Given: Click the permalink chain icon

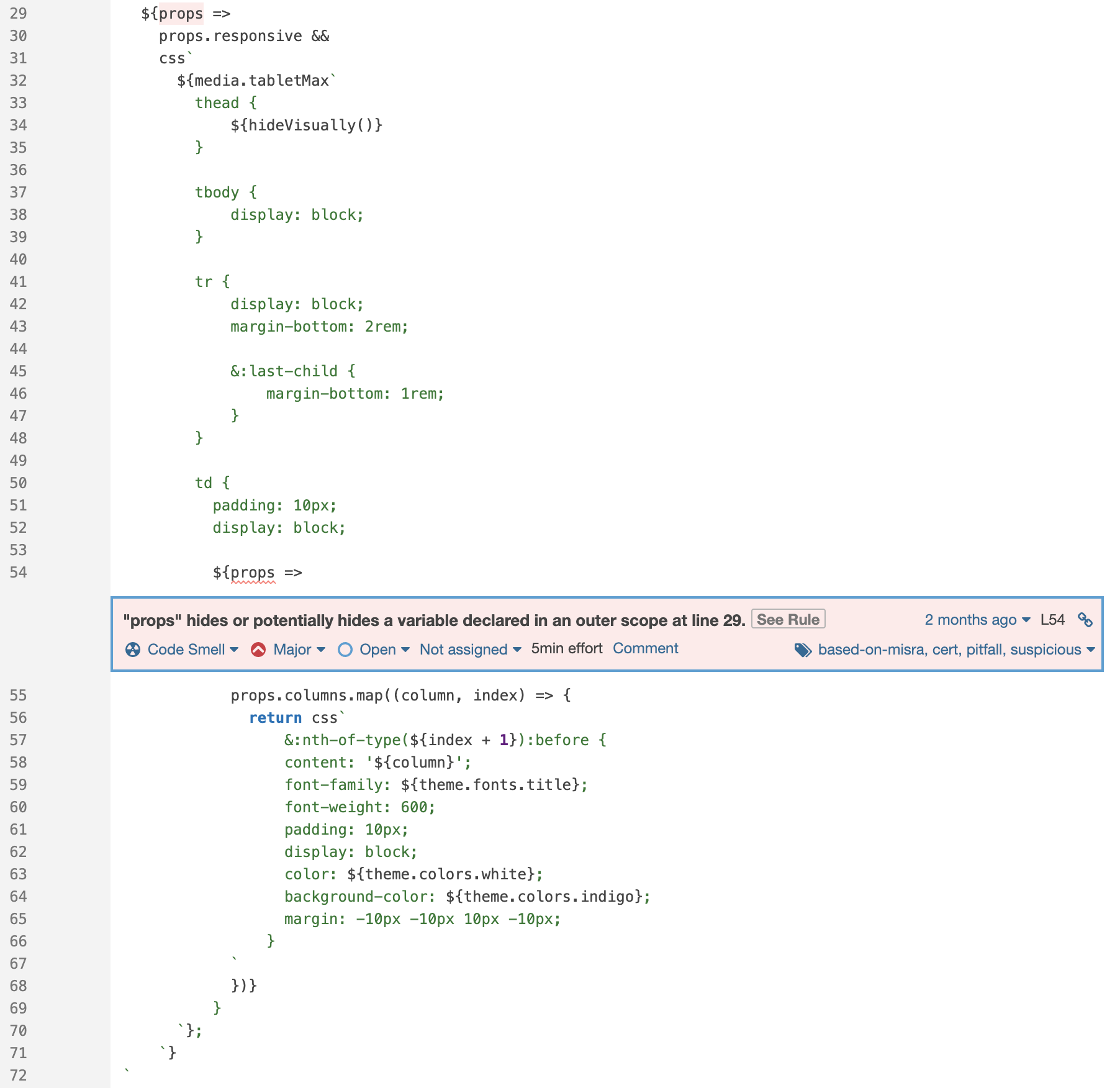Looking at the screenshot, I should coord(1086,620).
